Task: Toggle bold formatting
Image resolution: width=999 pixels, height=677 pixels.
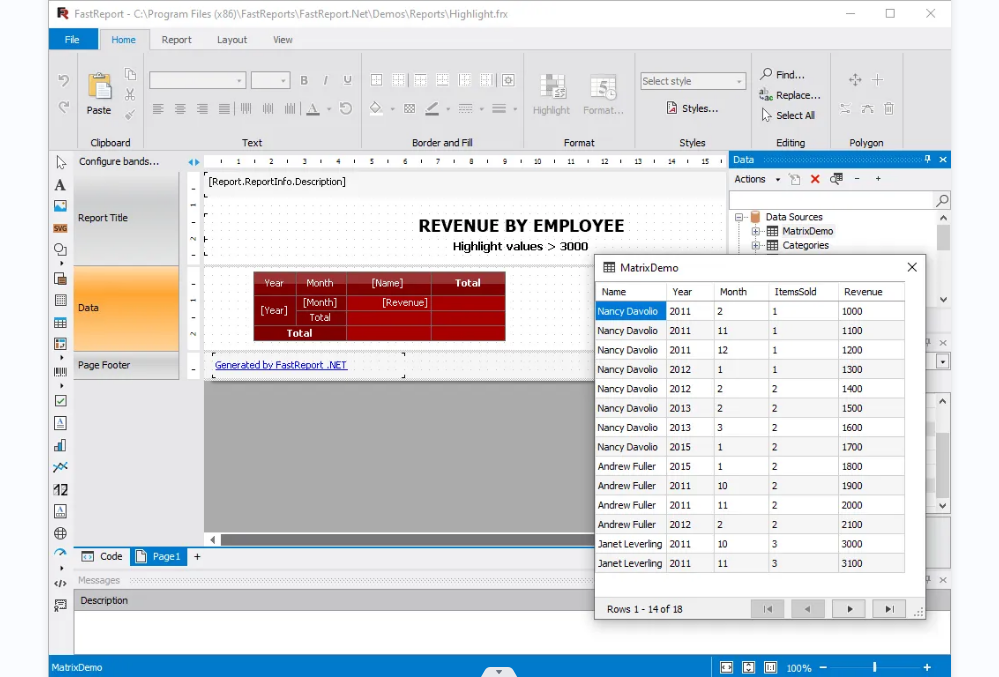Action: 304,80
